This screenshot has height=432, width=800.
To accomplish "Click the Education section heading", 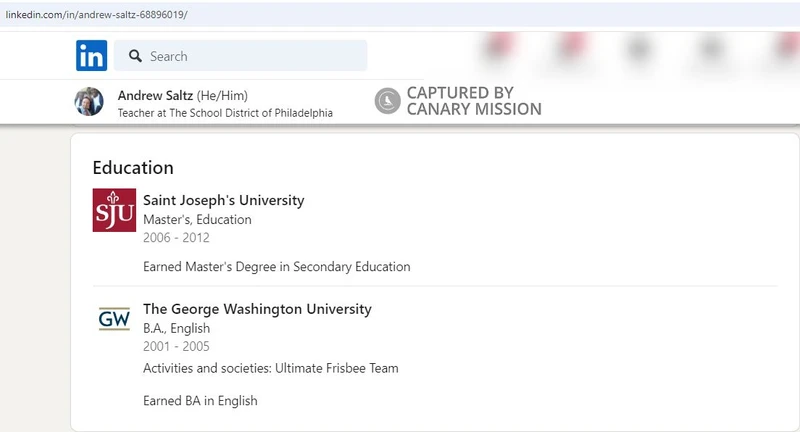I will tap(133, 168).
